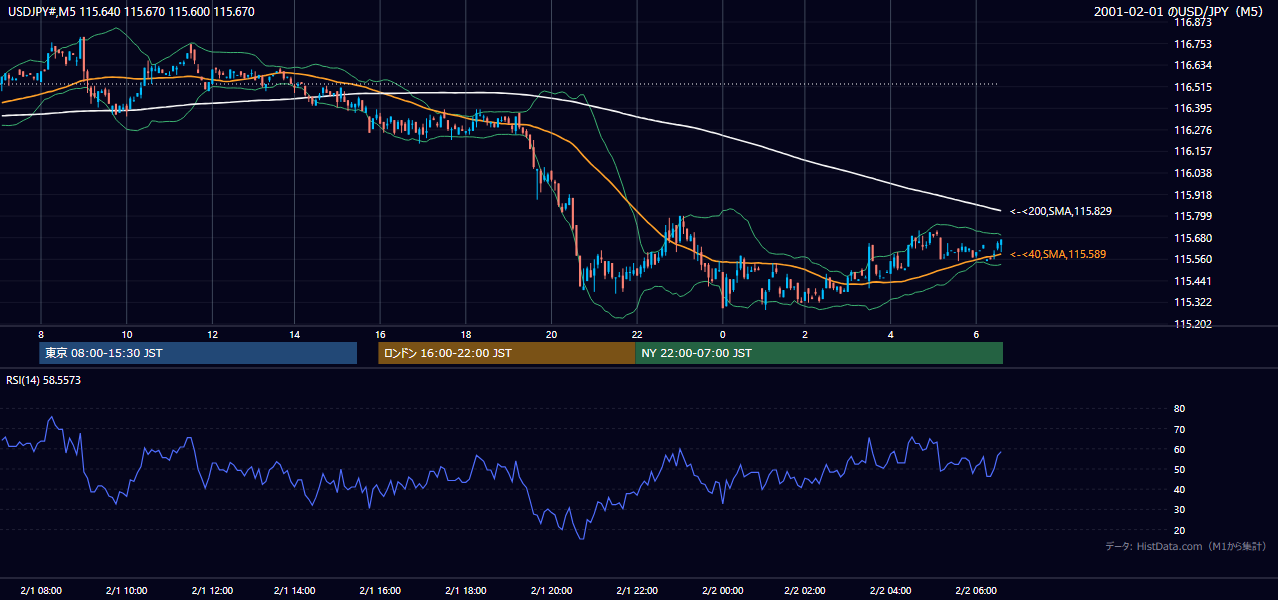
Task: Click the chart title 2001-02-01 USD/JPY (M5)
Action: (x=1180, y=12)
